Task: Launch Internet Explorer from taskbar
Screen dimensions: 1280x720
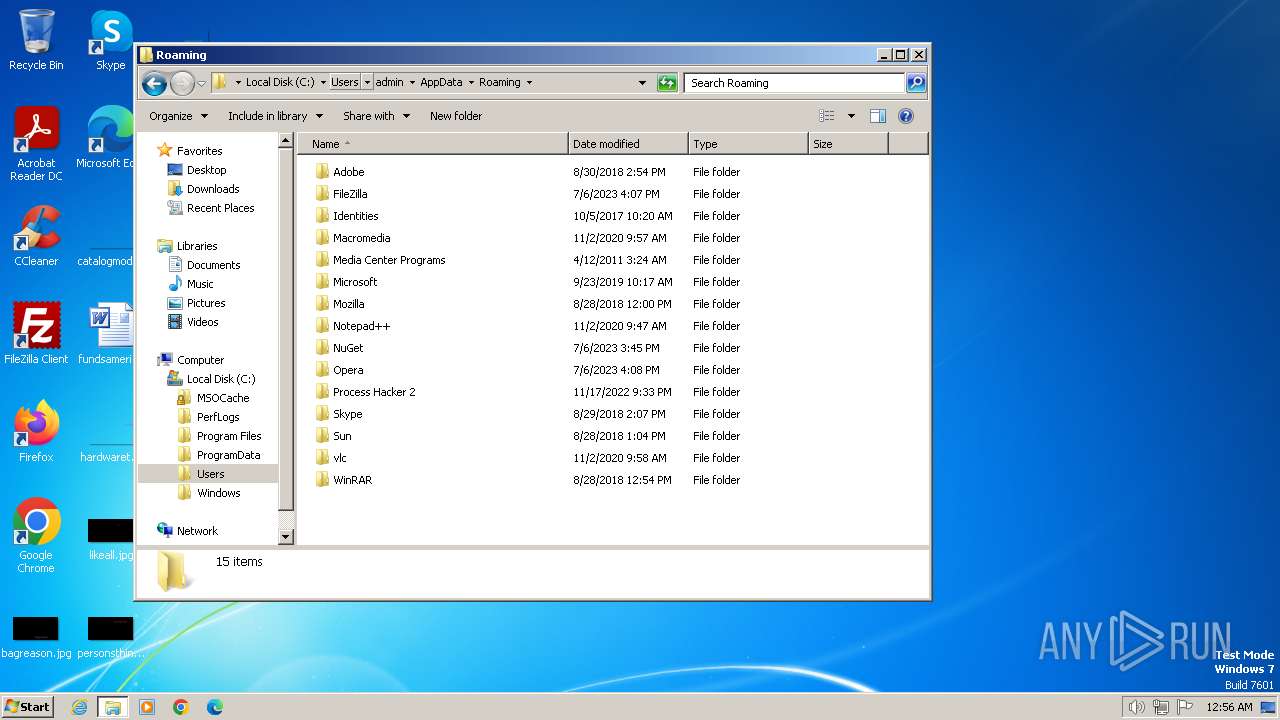Action: (x=79, y=707)
